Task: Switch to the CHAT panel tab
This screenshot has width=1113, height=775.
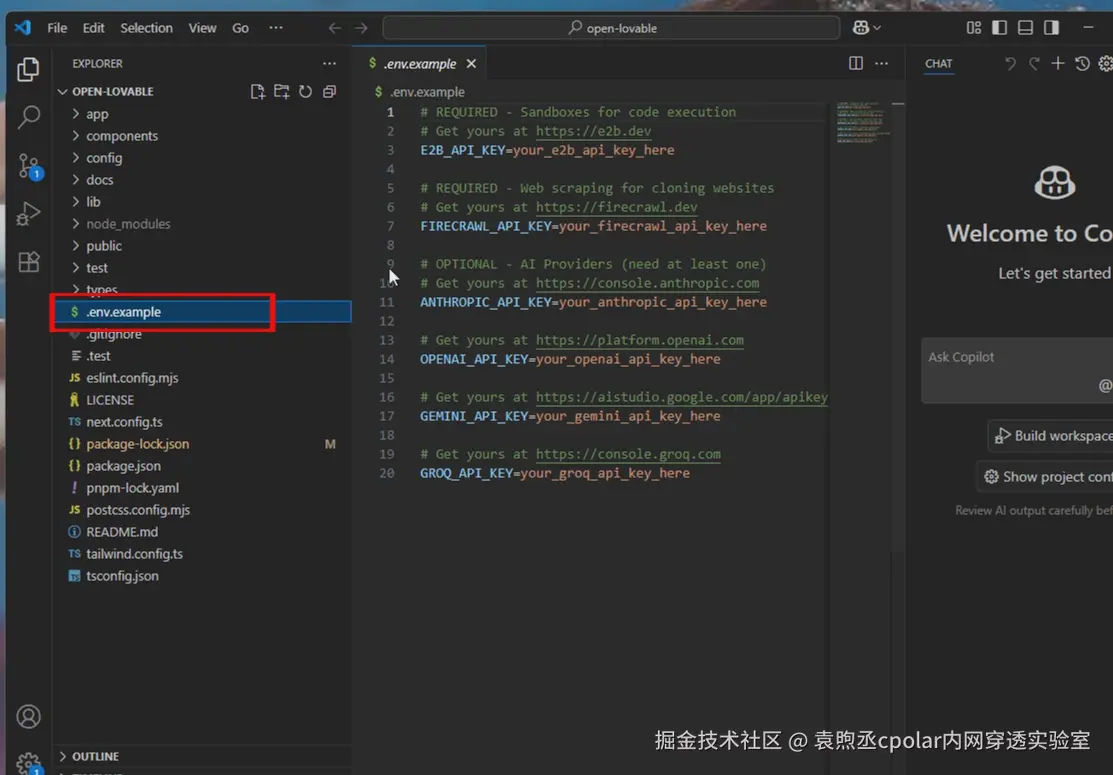Action: (938, 63)
